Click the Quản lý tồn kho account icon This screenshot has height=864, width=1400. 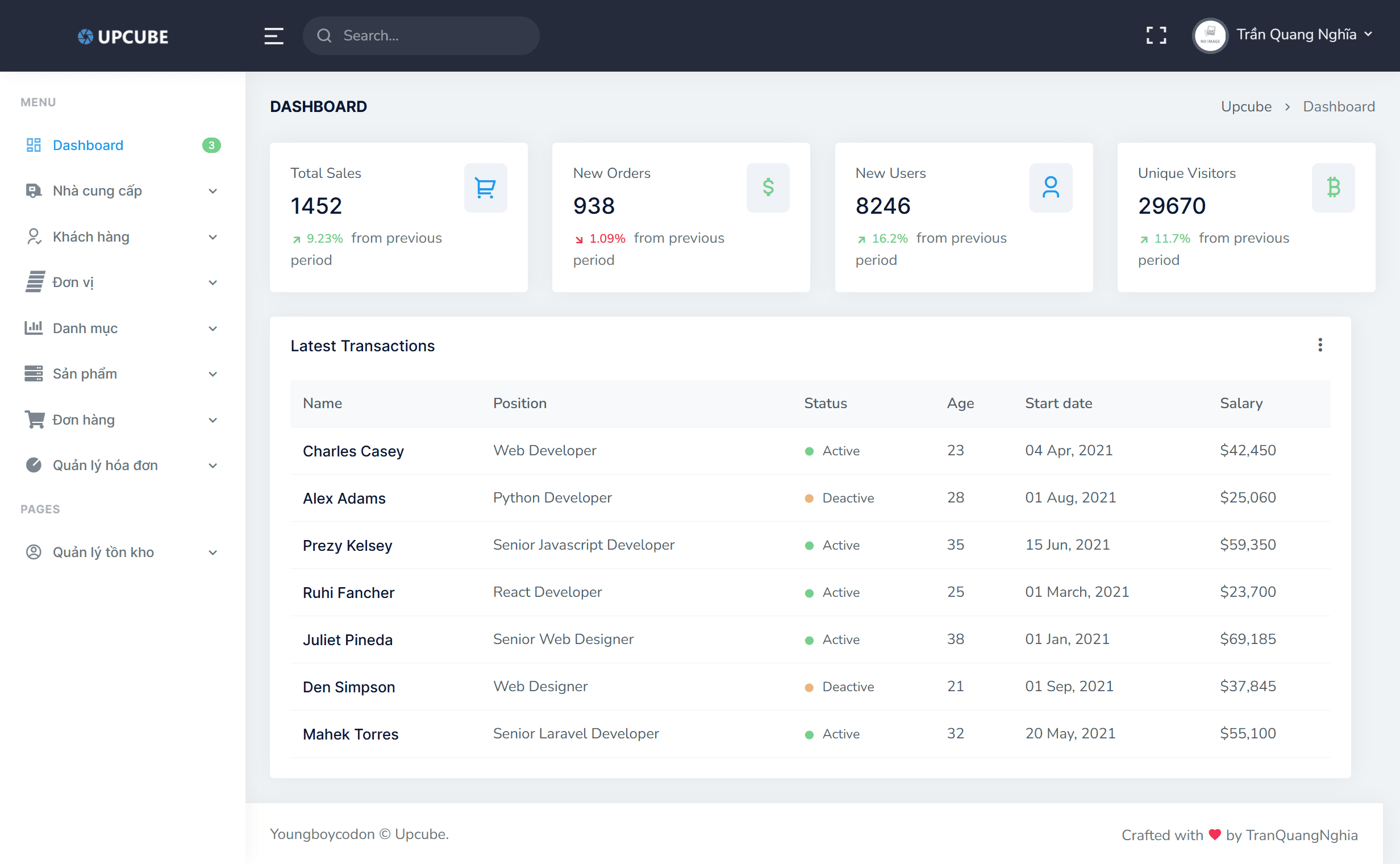(34, 552)
